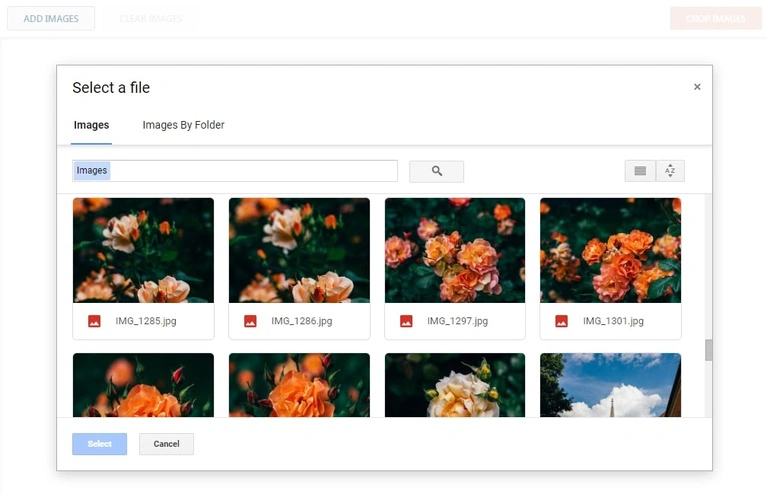Click the image file icon beside IMG_1297.jpg
The width and height of the screenshot is (767, 494).
406,321
